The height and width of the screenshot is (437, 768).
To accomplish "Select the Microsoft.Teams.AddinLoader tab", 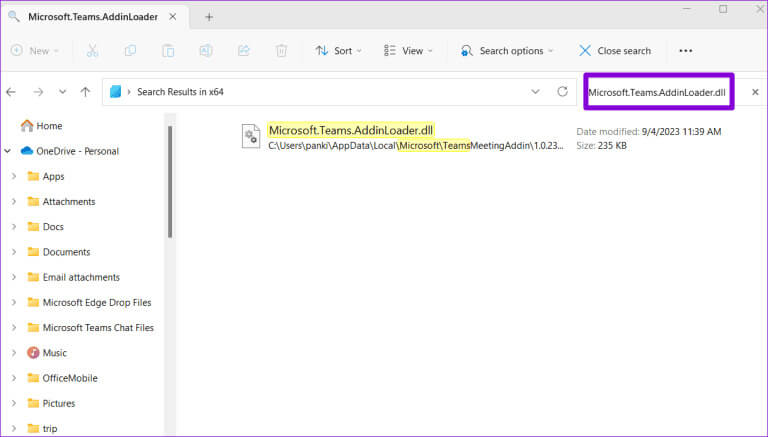I will (93, 17).
